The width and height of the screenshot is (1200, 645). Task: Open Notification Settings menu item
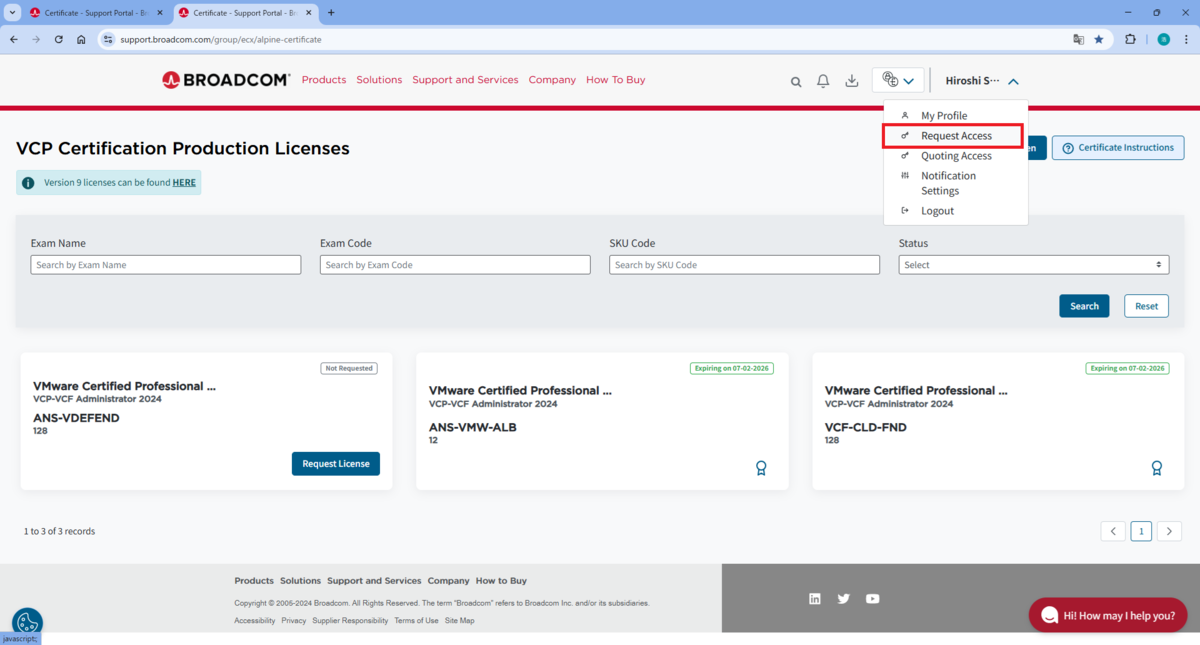947,183
